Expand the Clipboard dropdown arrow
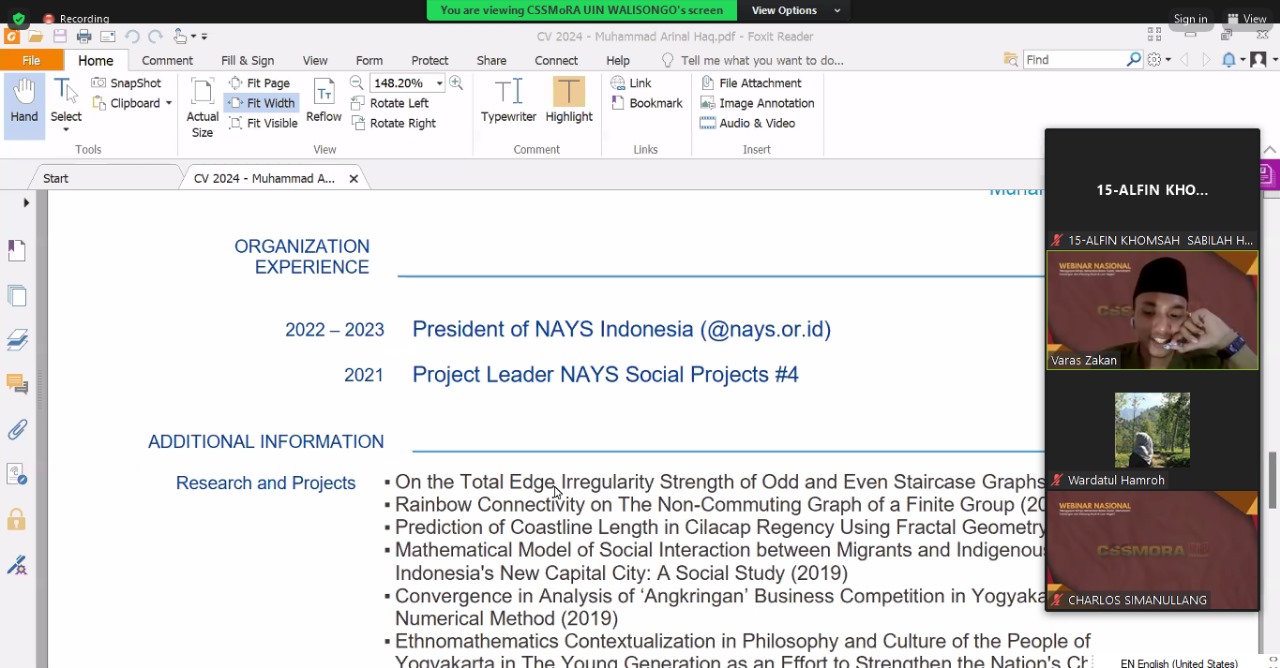Viewport: 1280px width, 668px height. (168, 103)
